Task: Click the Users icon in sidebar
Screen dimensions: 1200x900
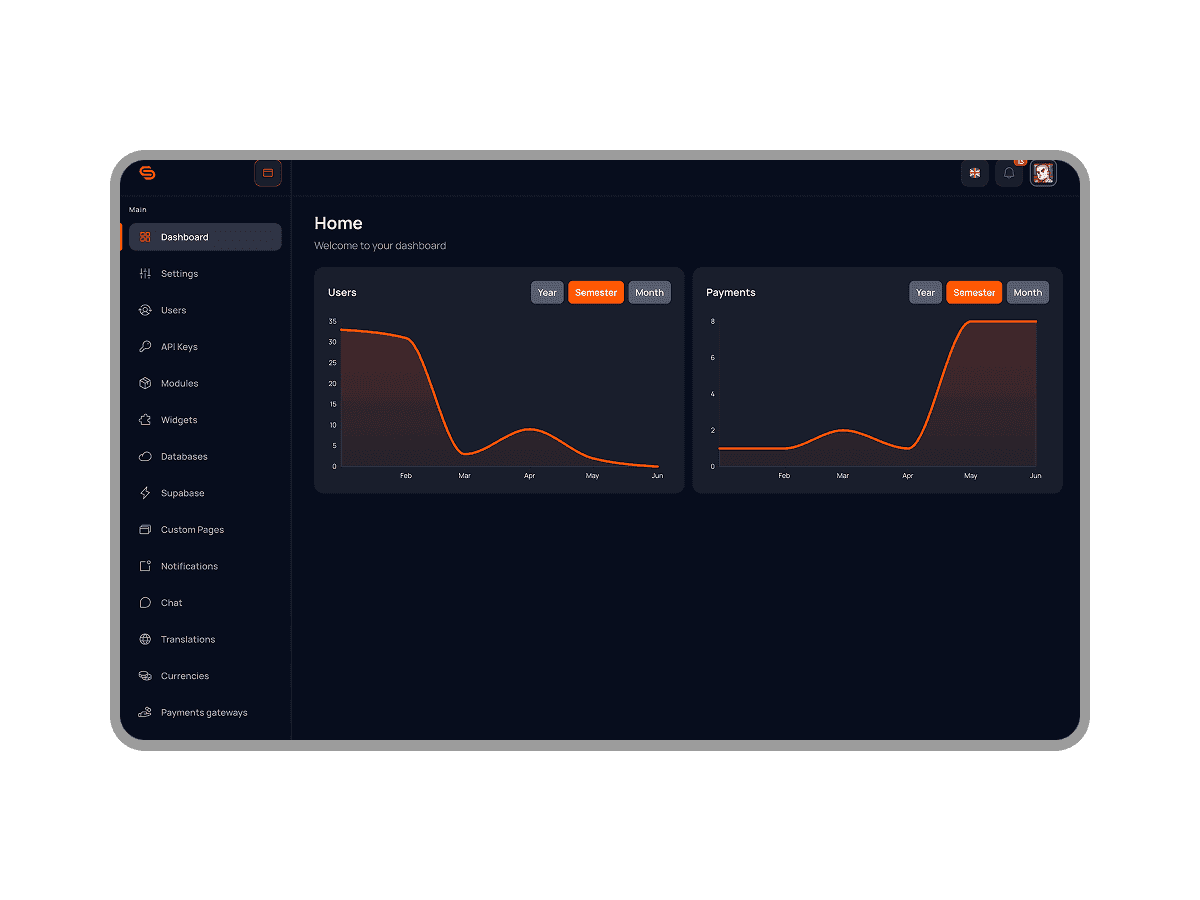Action: (x=145, y=310)
